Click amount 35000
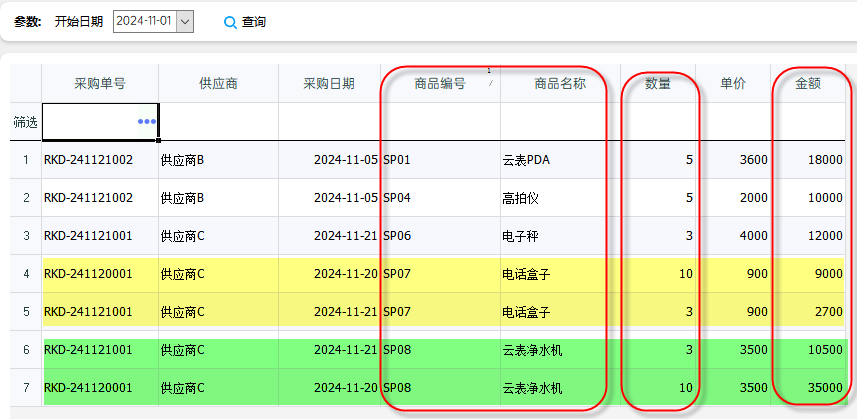Image resolution: width=857 pixels, height=419 pixels. click(x=825, y=388)
